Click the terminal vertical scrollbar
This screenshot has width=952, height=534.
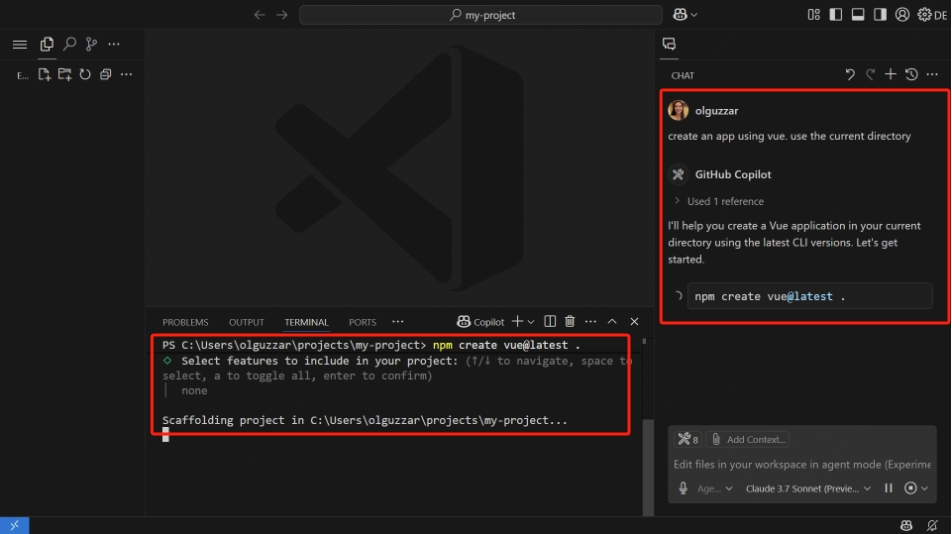pos(648,467)
